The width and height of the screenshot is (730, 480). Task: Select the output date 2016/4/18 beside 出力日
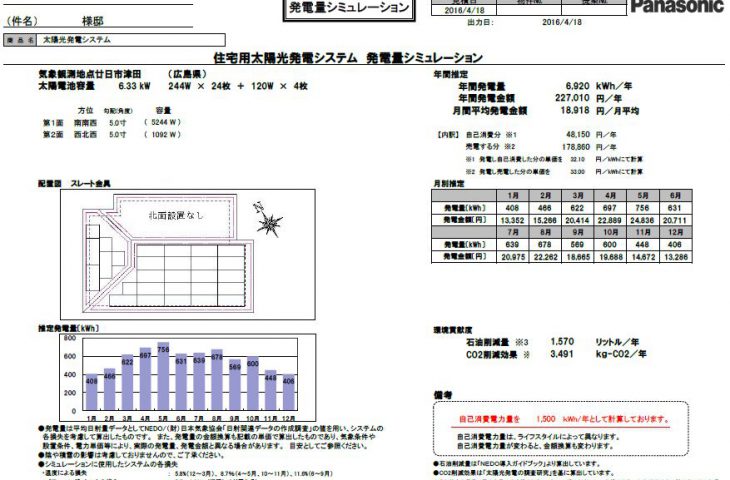561,22
